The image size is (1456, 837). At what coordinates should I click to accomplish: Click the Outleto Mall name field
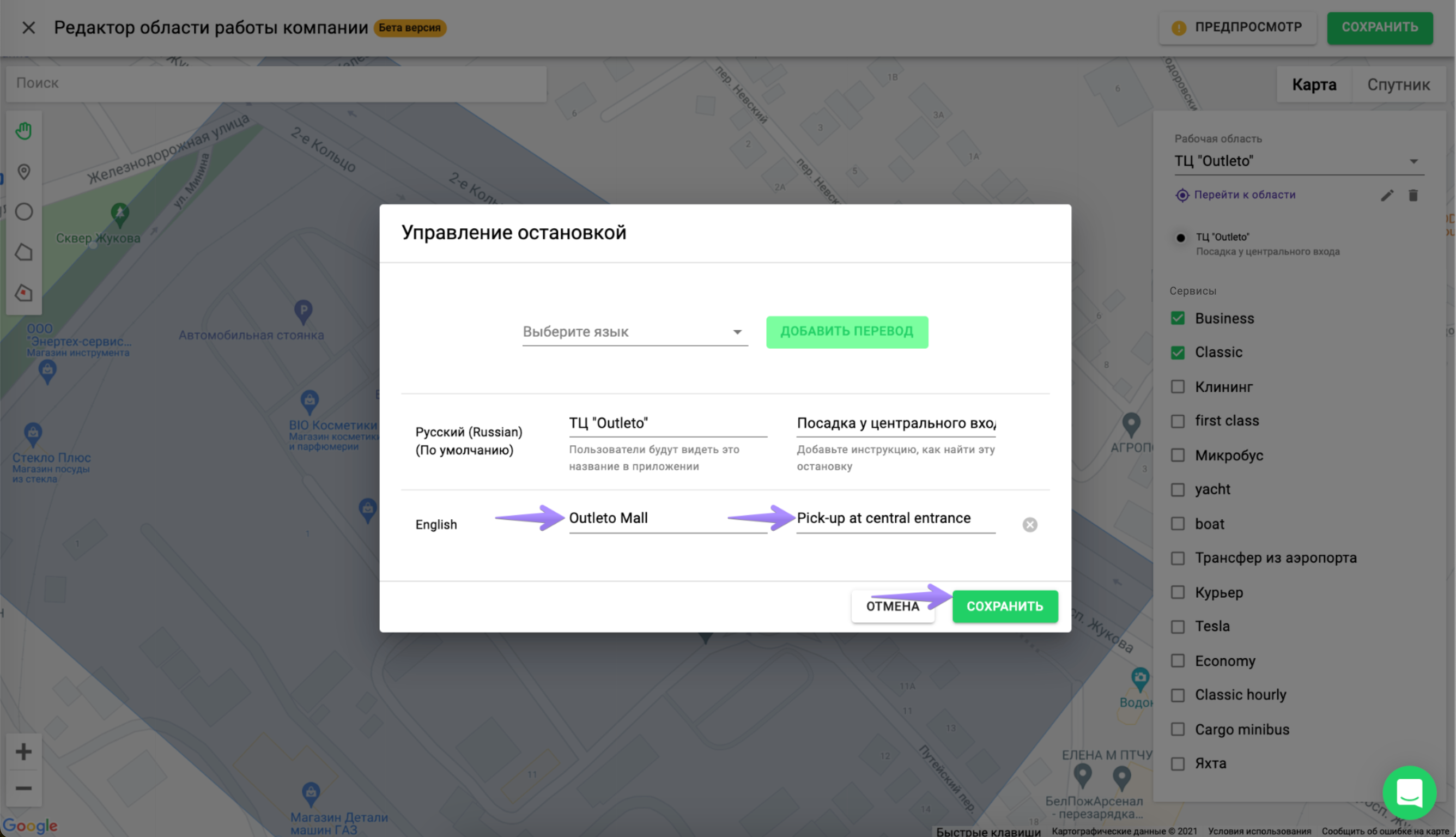tap(667, 518)
